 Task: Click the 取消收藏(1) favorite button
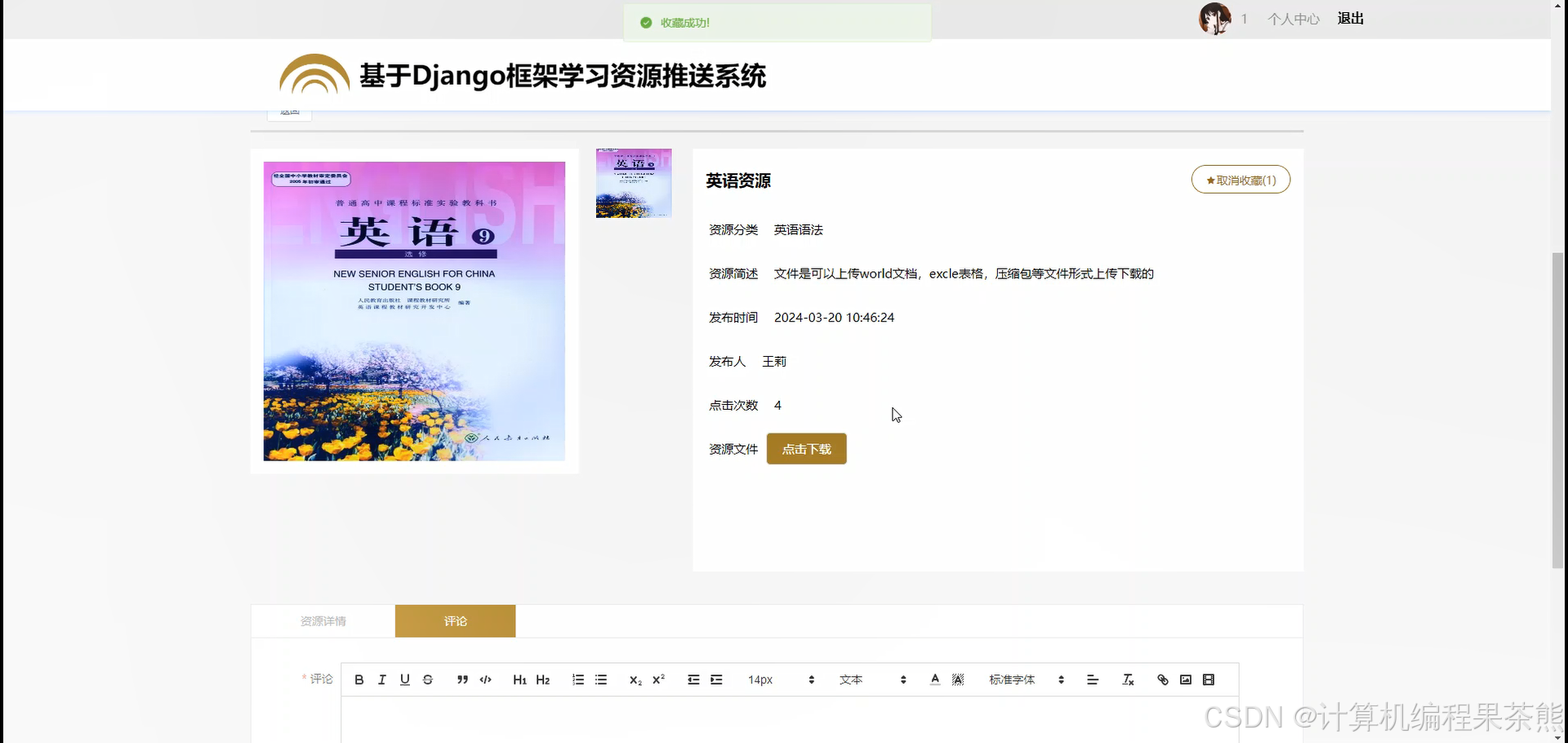[1241, 180]
